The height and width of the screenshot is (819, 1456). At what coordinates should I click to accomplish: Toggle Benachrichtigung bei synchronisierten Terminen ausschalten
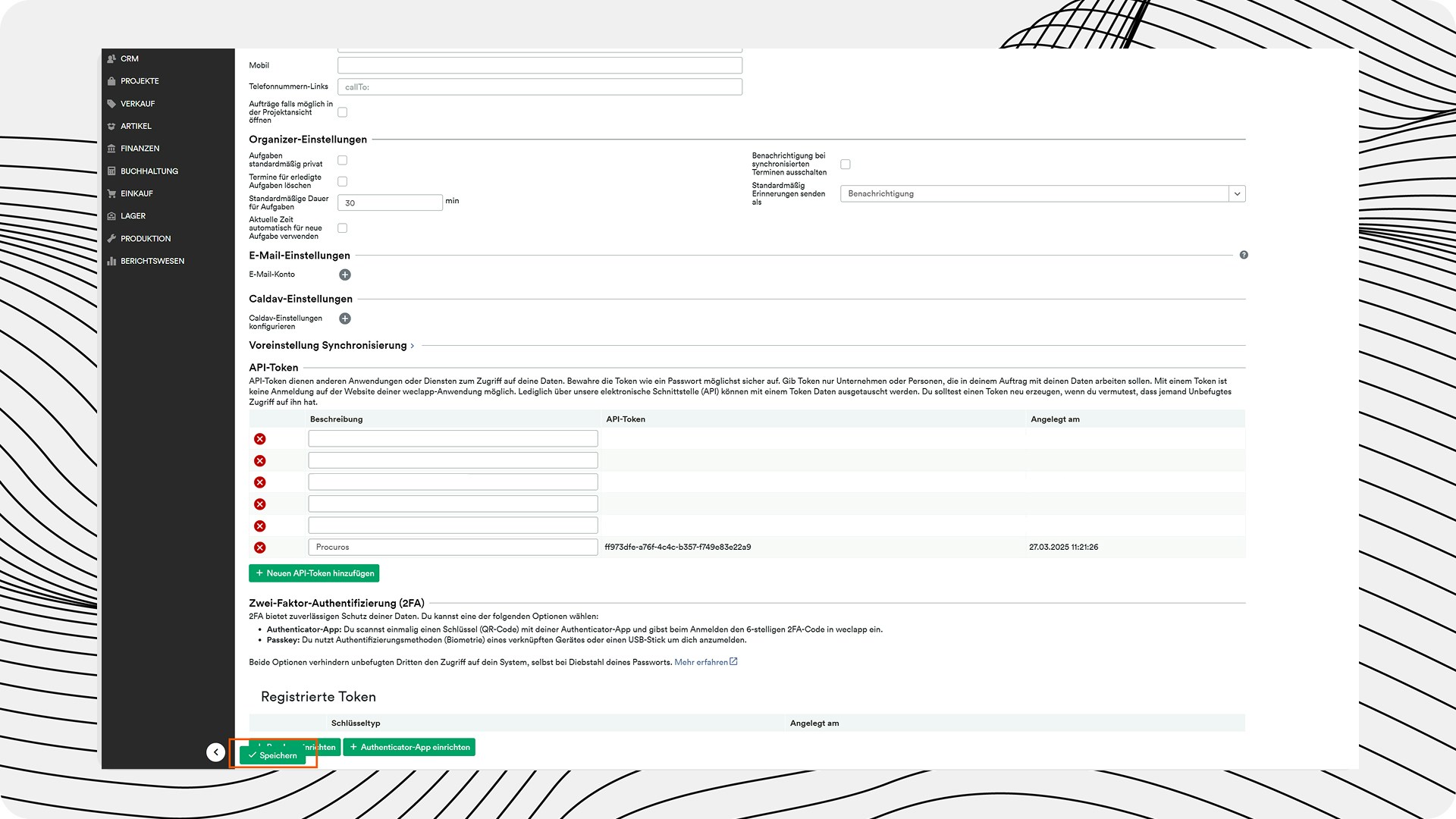(x=846, y=164)
